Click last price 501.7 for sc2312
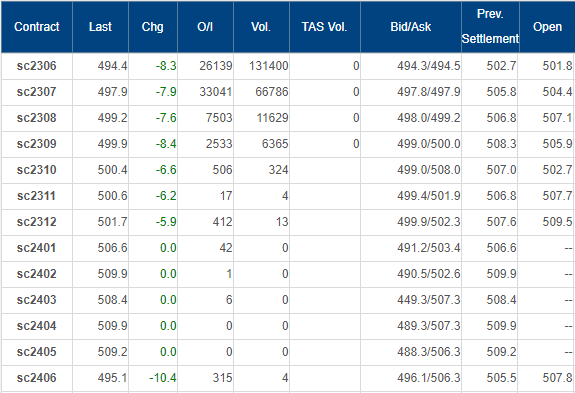Viewport: 575px width, 393px height. click(x=113, y=222)
